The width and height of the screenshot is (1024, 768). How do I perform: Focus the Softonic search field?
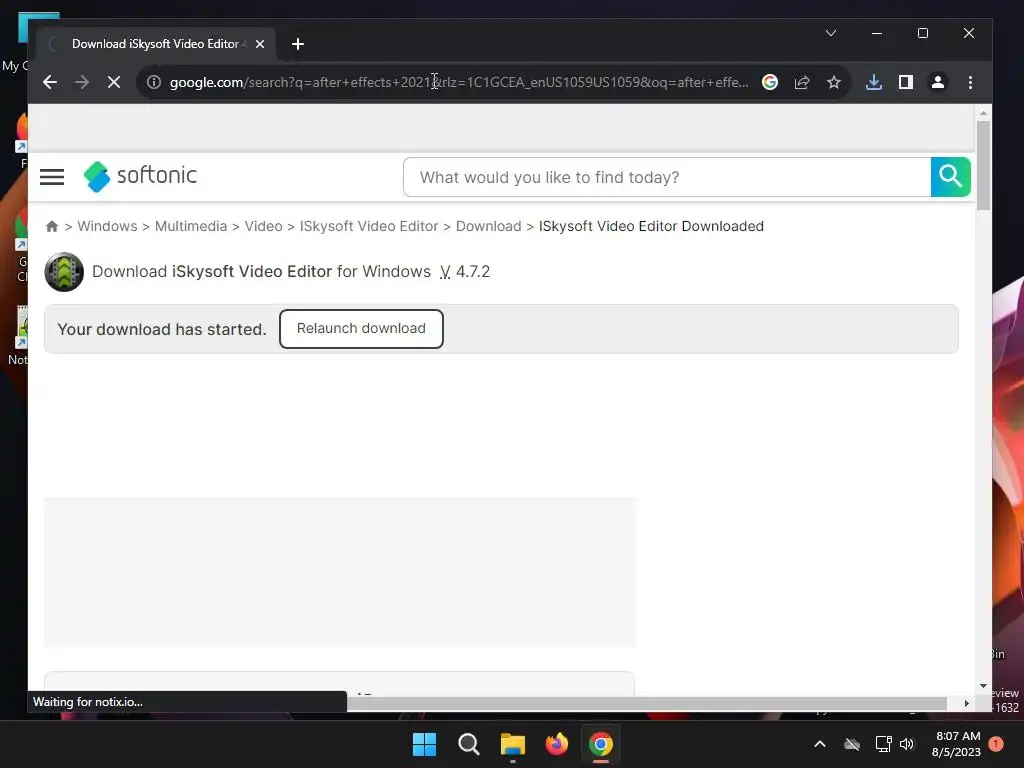(667, 177)
